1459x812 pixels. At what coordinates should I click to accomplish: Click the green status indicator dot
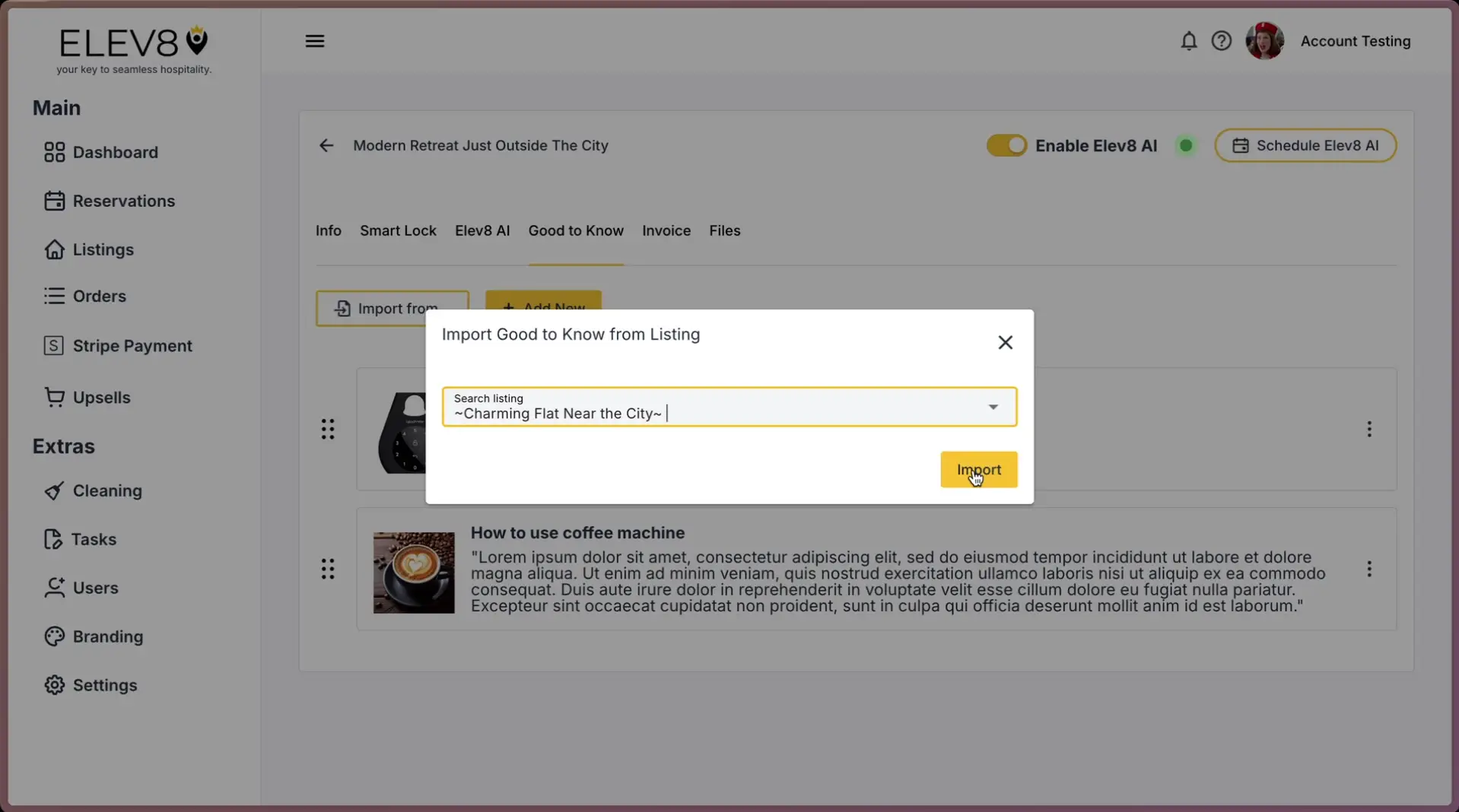1185,145
